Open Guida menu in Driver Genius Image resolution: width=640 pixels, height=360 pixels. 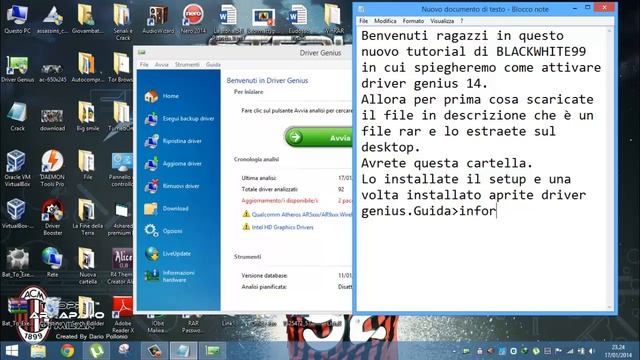point(213,64)
